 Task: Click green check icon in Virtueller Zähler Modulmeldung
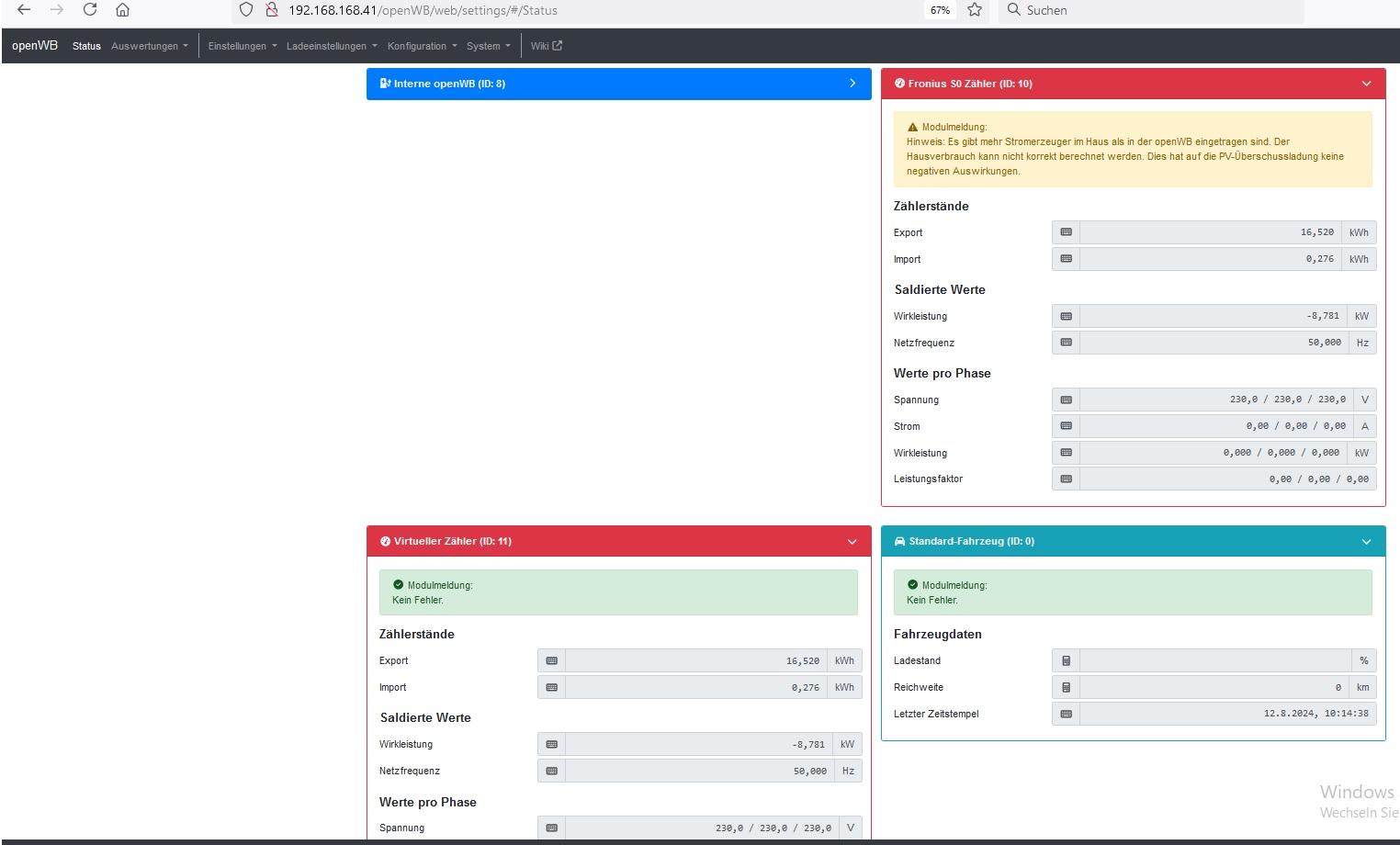click(398, 585)
